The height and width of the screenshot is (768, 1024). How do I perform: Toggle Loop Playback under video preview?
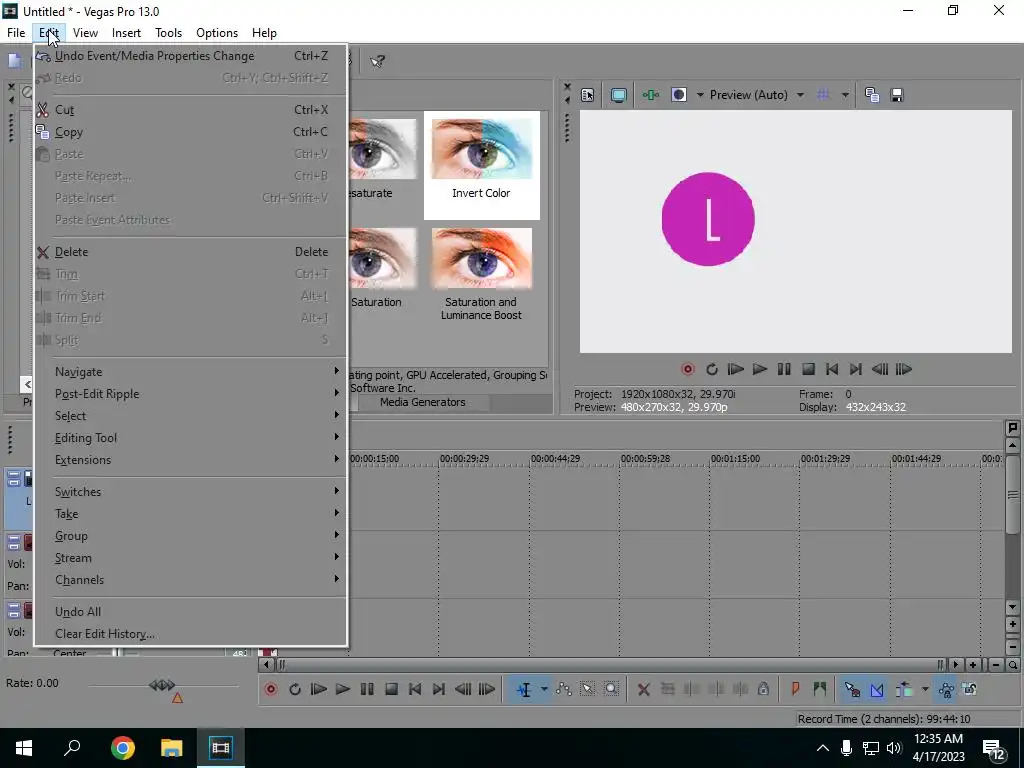pos(712,369)
